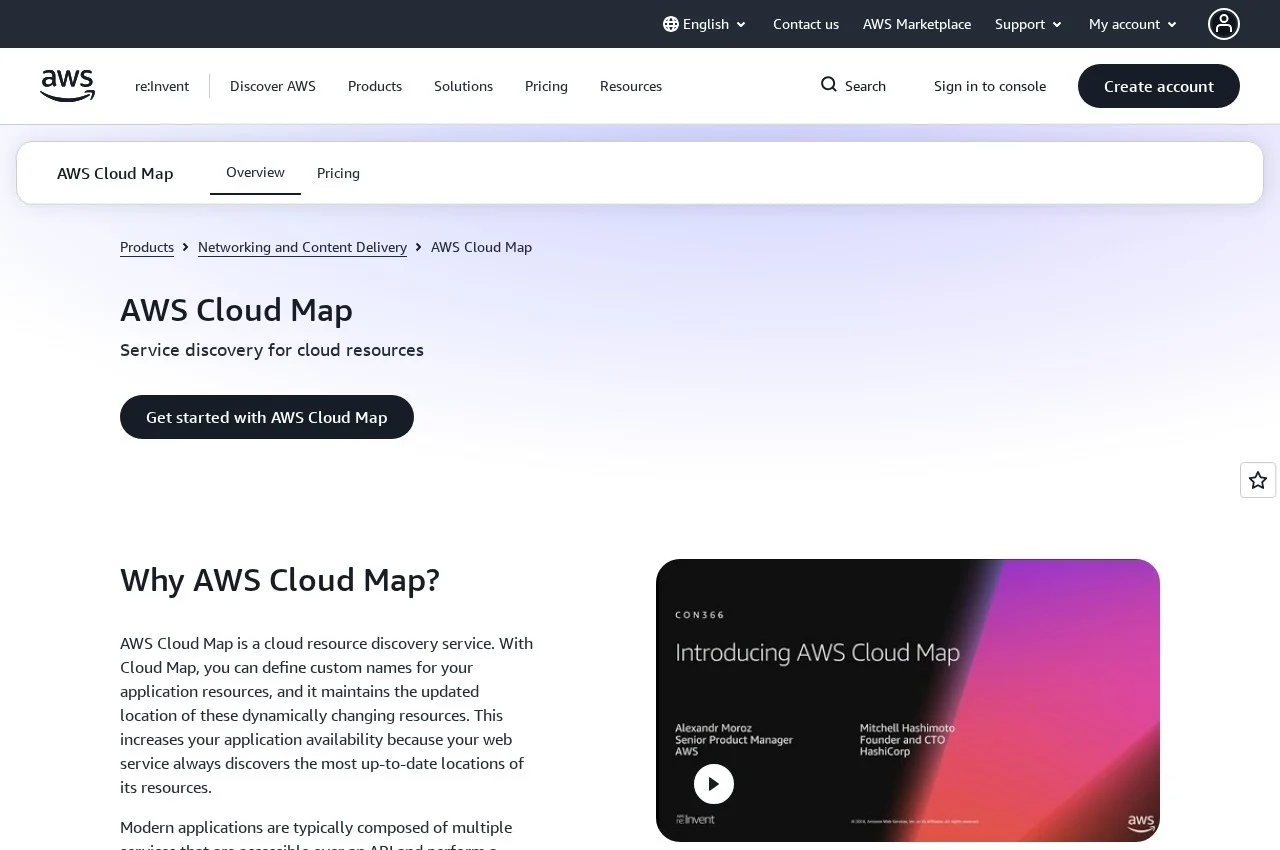This screenshot has width=1280, height=850.
Task: Click the globe language icon
Action: (671, 24)
